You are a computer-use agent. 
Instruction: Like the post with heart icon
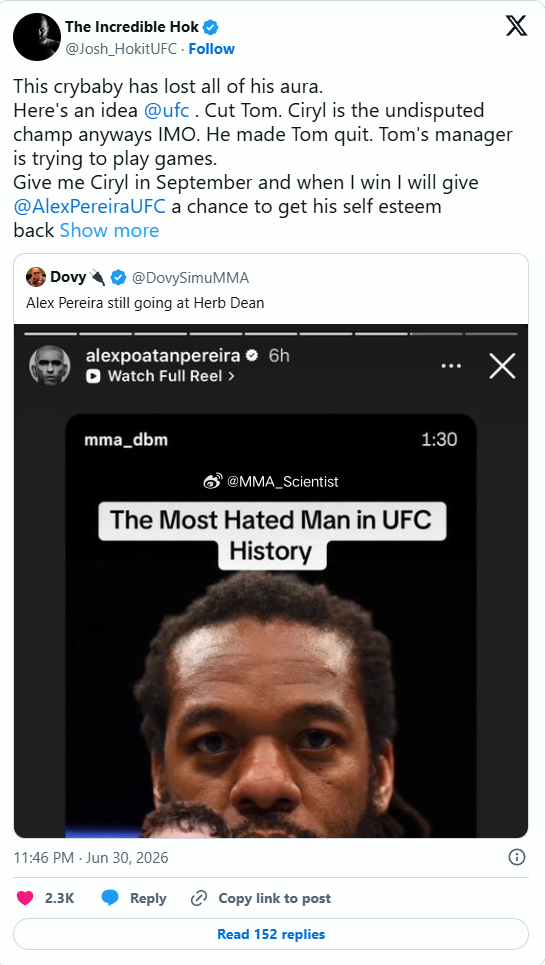[25, 898]
